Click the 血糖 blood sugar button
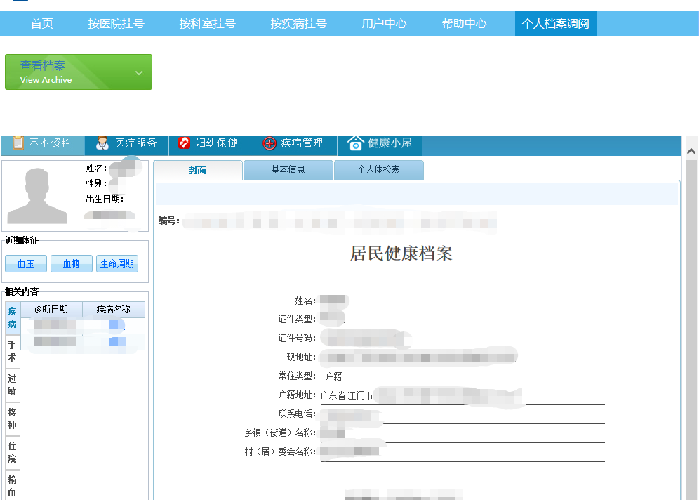The height and width of the screenshot is (500, 699). [x=71, y=264]
